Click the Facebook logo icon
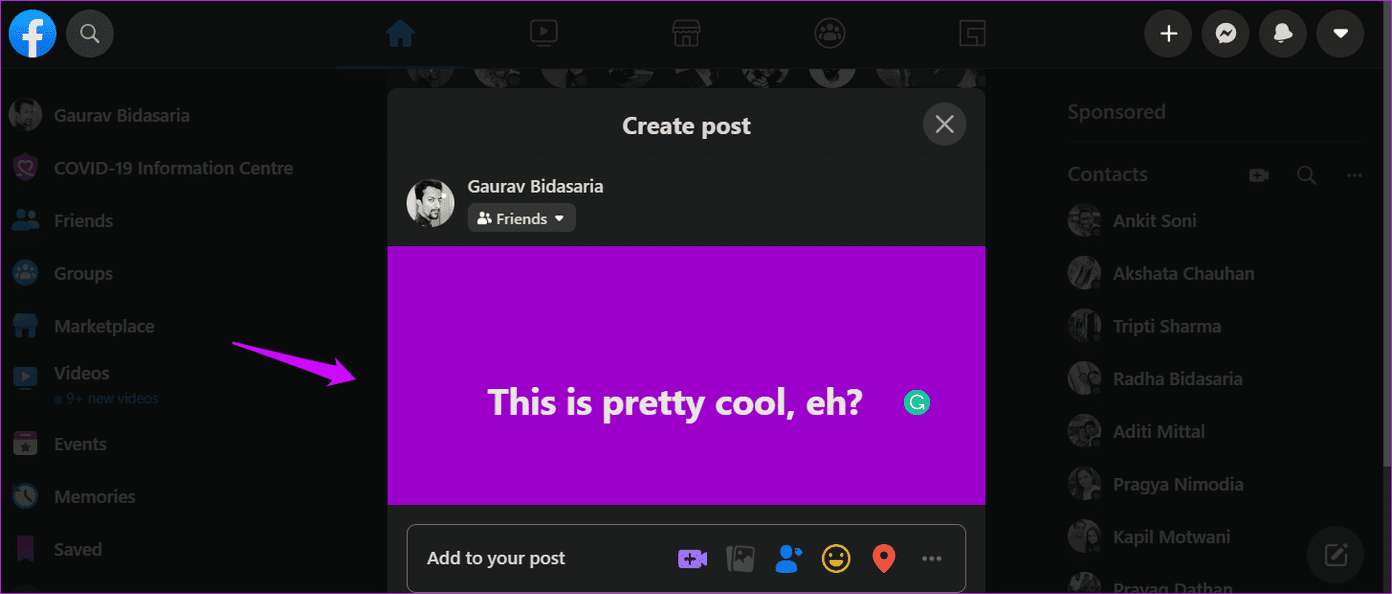This screenshot has width=1392, height=594. [x=32, y=34]
